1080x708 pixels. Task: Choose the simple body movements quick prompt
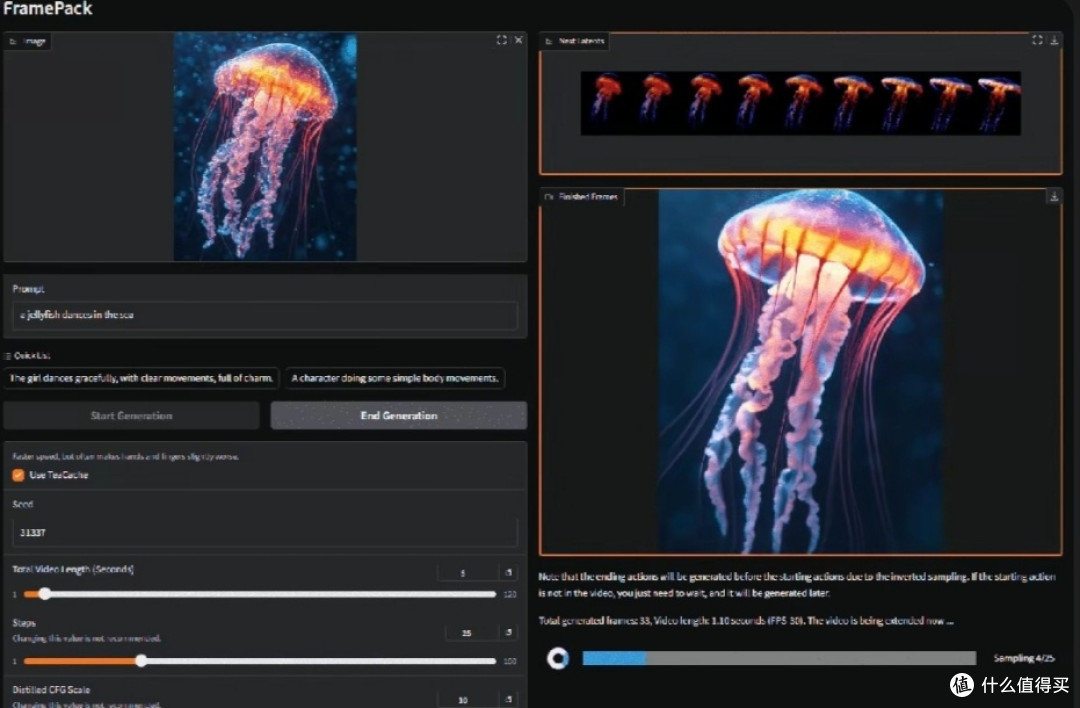(395, 378)
